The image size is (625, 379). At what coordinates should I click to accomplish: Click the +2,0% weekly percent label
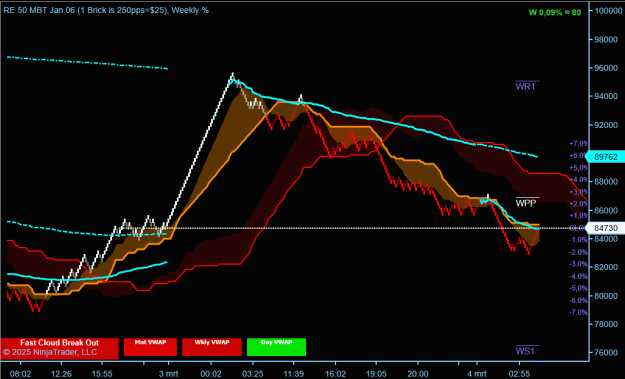[x=578, y=204]
